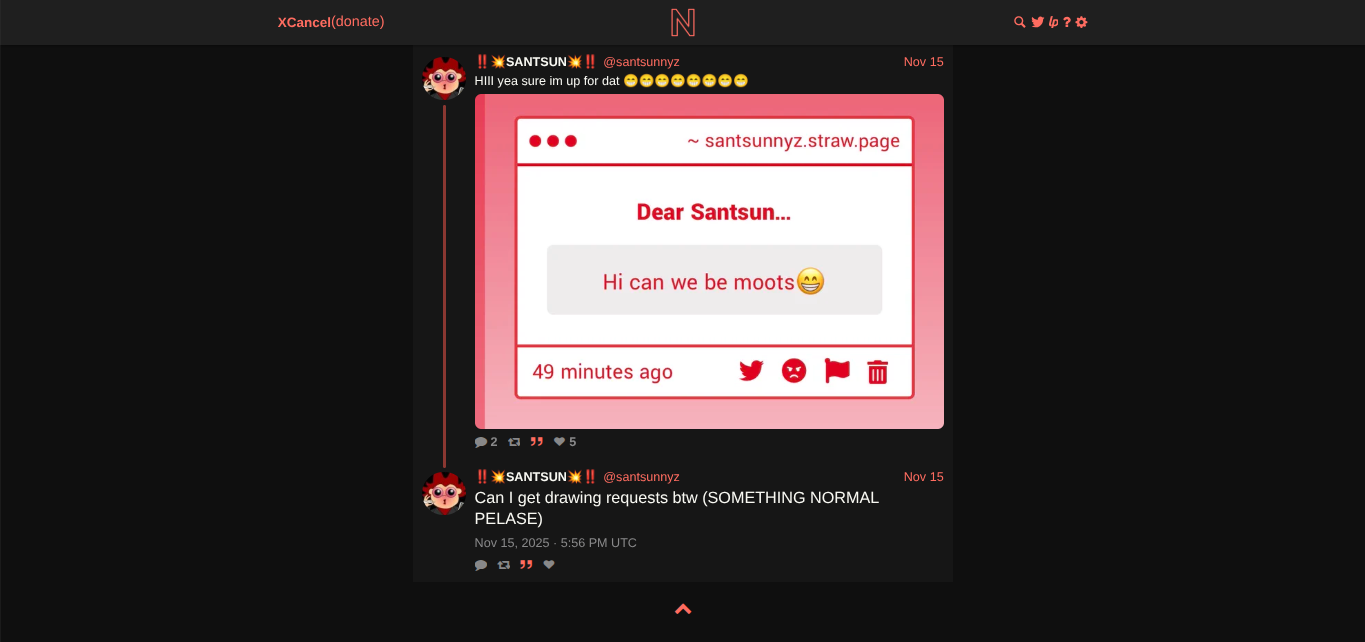This screenshot has width=1365, height=642.
Task: Open the question mark about icon
Action: (x=1067, y=22)
